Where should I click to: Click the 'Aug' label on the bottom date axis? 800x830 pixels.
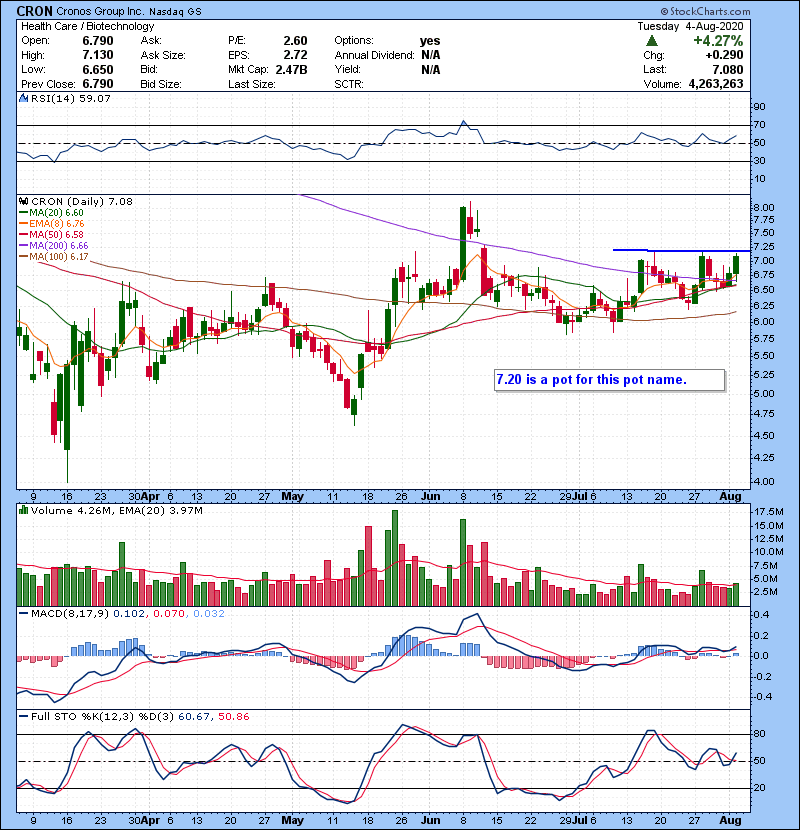(730, 820)
